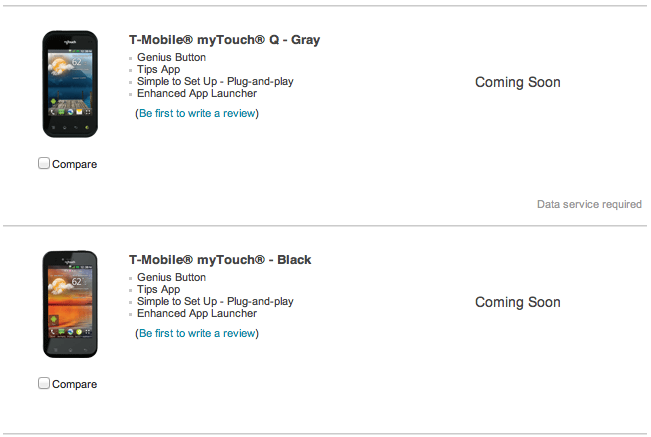
Task: Click the Data service required note
Action: click(589, 204)
